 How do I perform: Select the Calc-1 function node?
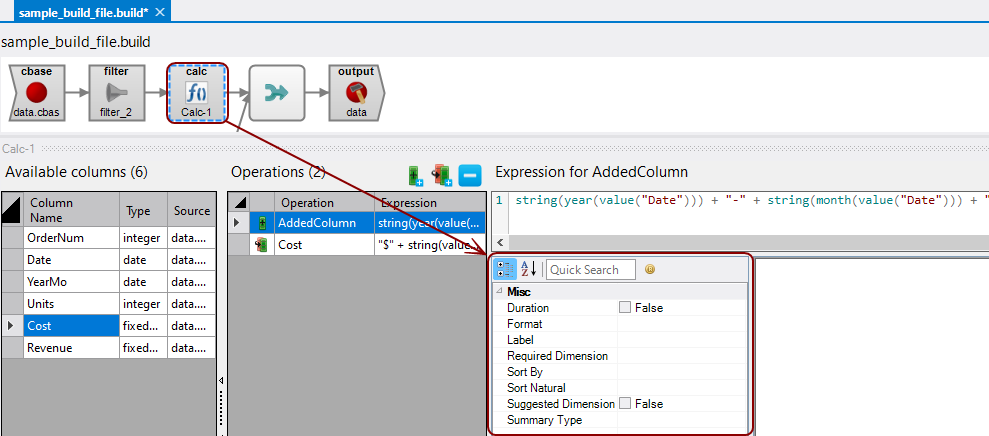(x=196, y=94)
